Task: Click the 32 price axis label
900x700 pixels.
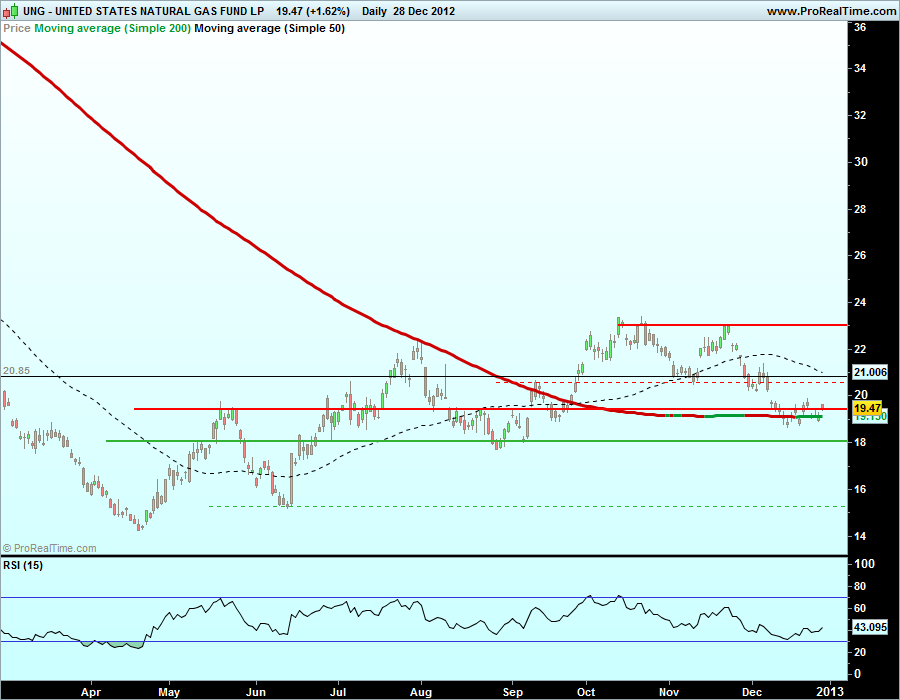Action: point(860,115)
